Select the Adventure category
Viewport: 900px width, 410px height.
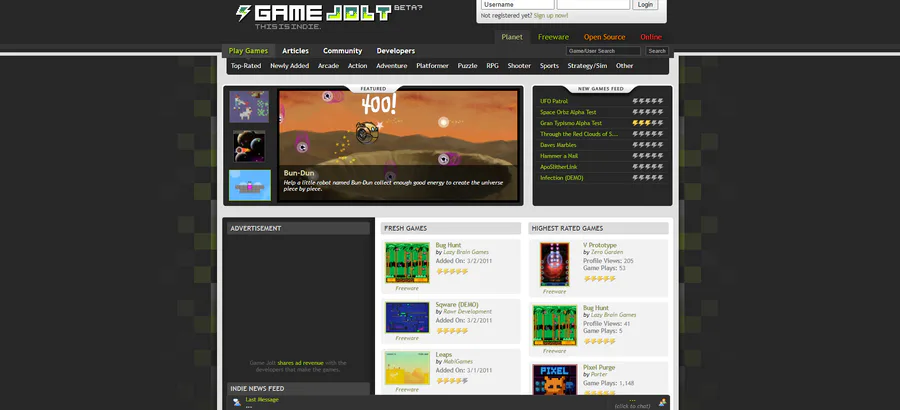(391, 66)
